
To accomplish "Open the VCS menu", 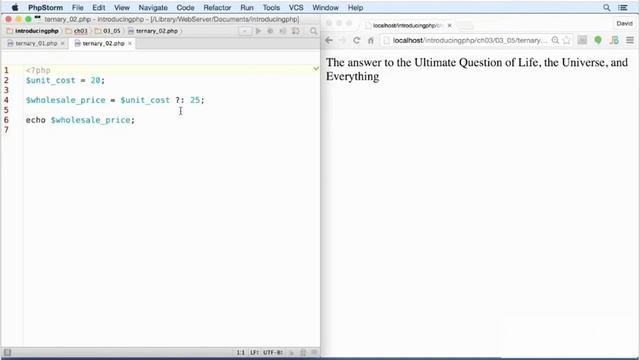I will [x=296, y=7].
